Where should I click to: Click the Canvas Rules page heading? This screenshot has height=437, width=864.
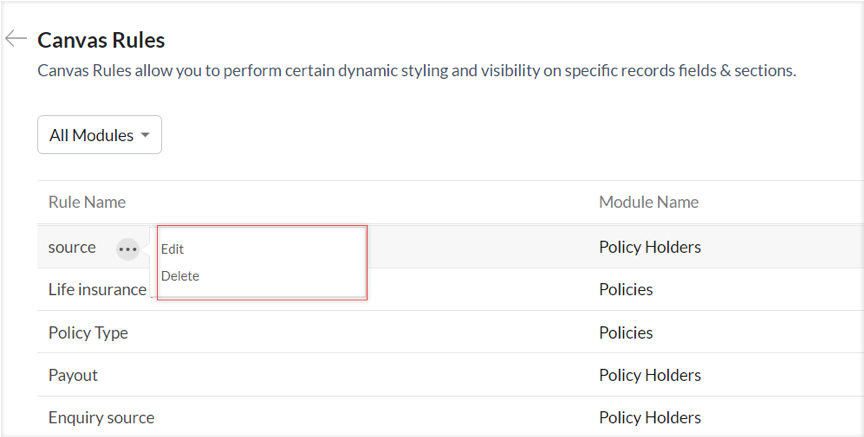(101, 40)
